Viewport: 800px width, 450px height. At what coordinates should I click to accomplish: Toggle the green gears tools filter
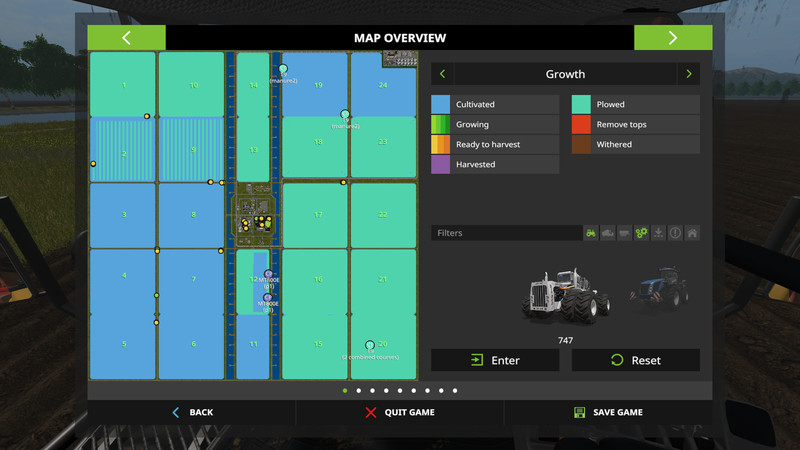click(x=642, y=233)
